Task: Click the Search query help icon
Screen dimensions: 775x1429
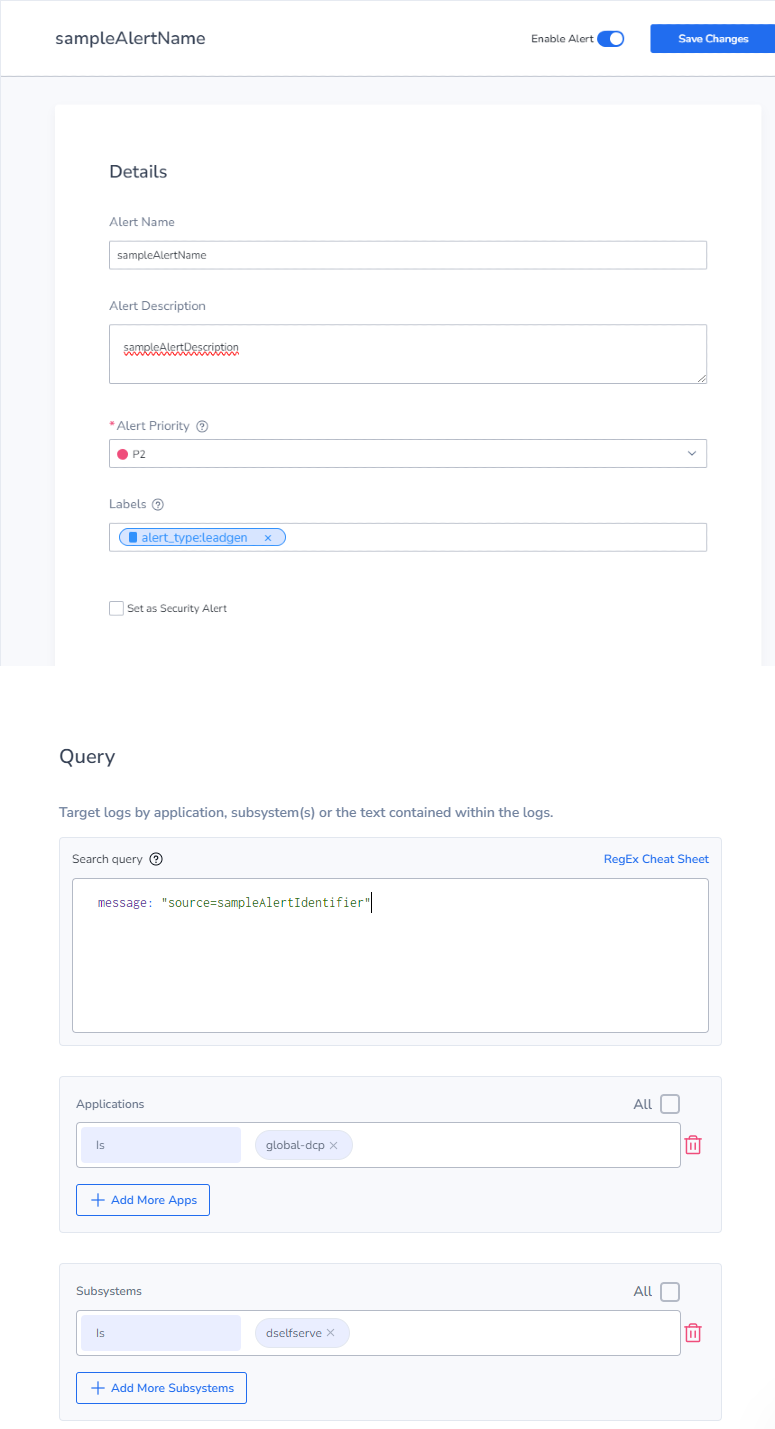Action: [156, 859]
